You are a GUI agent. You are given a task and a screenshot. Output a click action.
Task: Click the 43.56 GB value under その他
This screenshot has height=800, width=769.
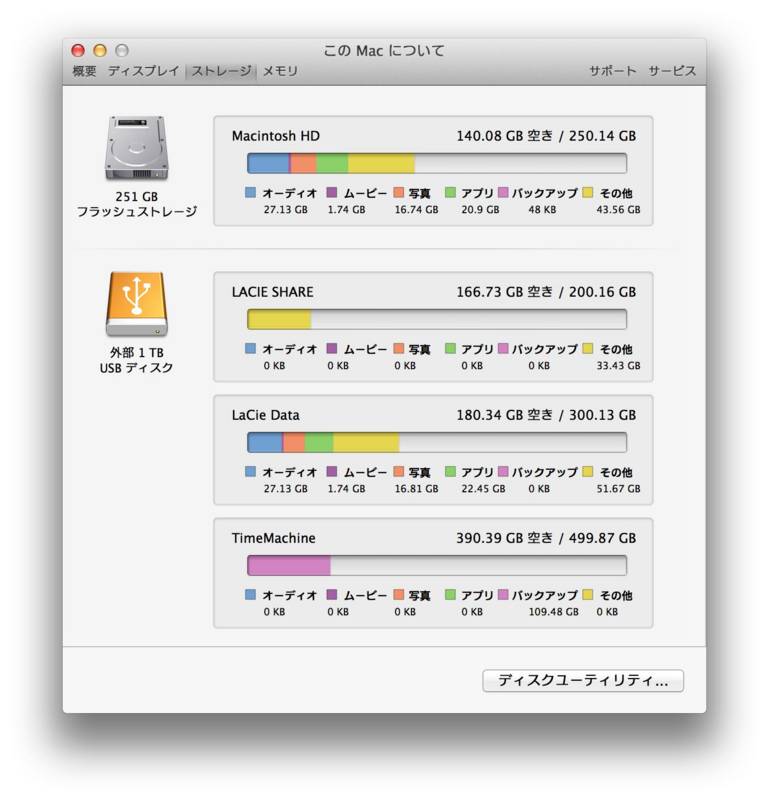coord(618,209)
